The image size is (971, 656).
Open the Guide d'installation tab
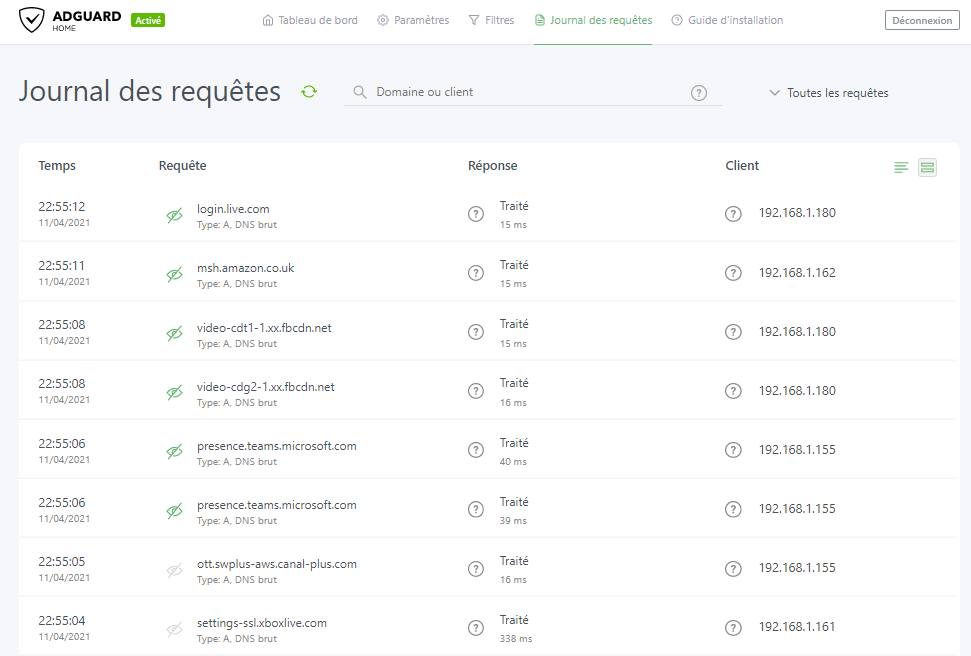[728, 20]
